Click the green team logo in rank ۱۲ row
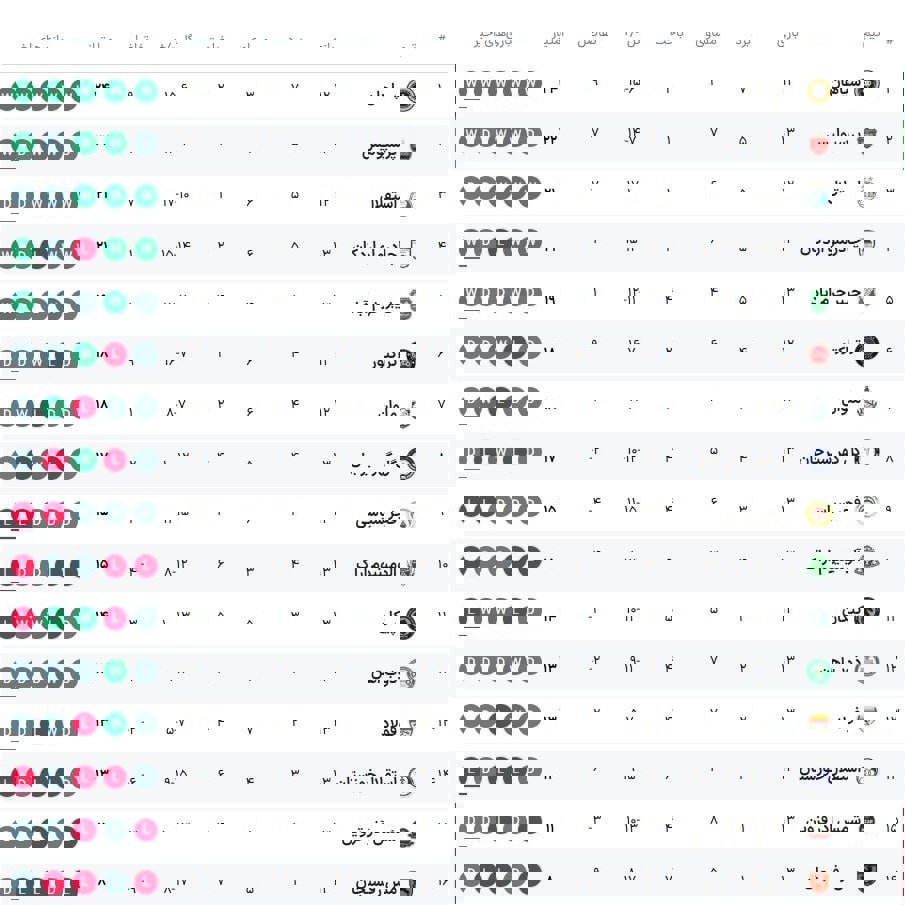 818,670
